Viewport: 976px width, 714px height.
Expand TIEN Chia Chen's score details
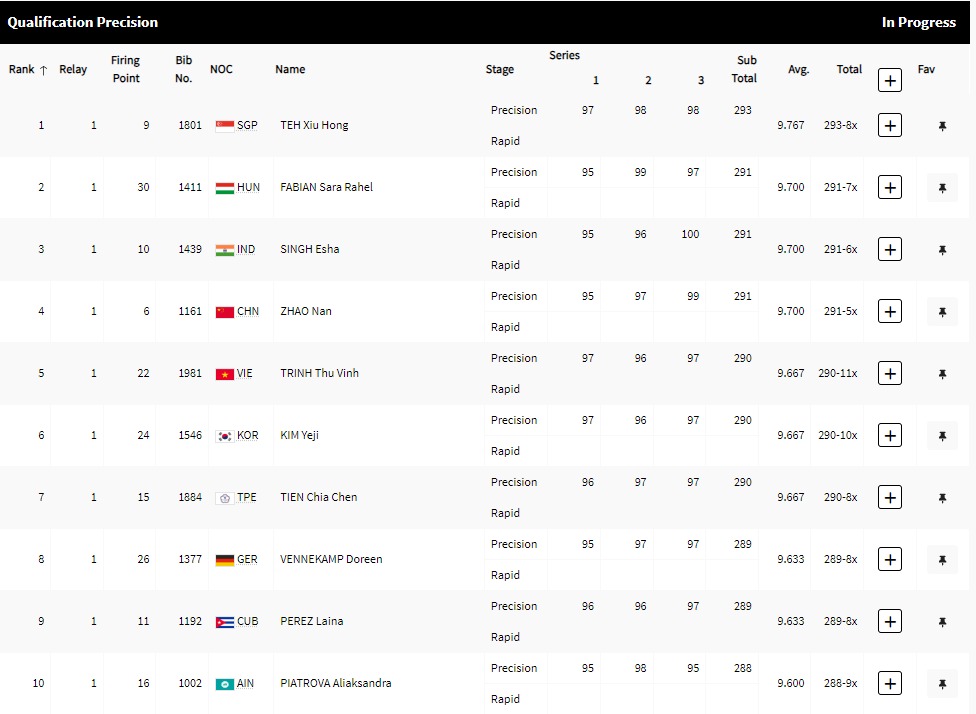tap(889, 497)
